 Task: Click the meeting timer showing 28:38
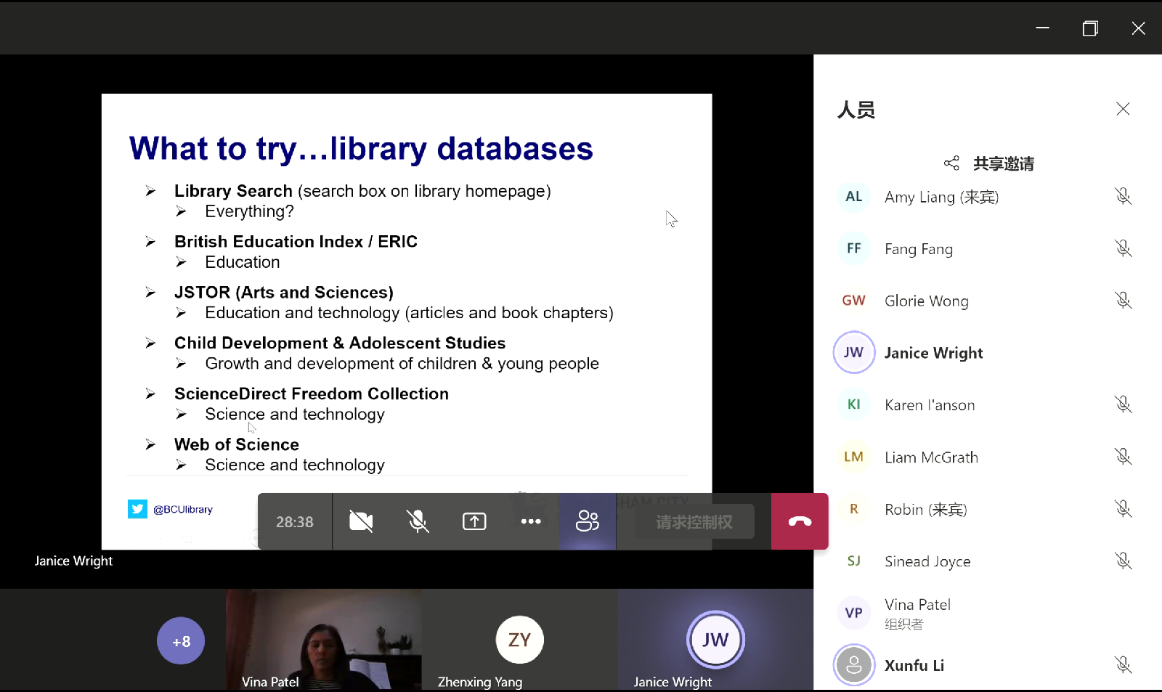[295, 522]
